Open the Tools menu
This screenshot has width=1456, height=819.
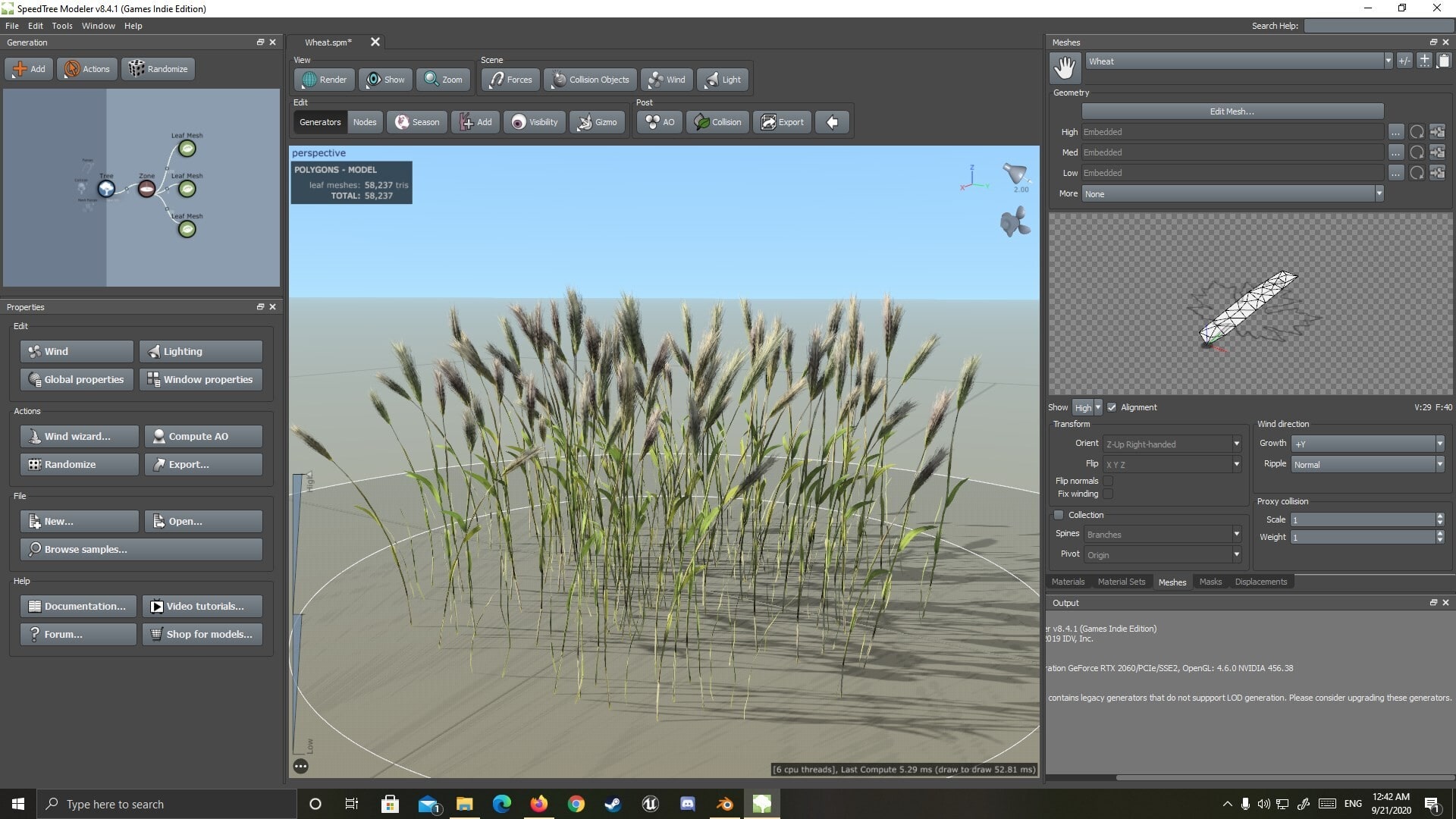click(x=62, y=26)
